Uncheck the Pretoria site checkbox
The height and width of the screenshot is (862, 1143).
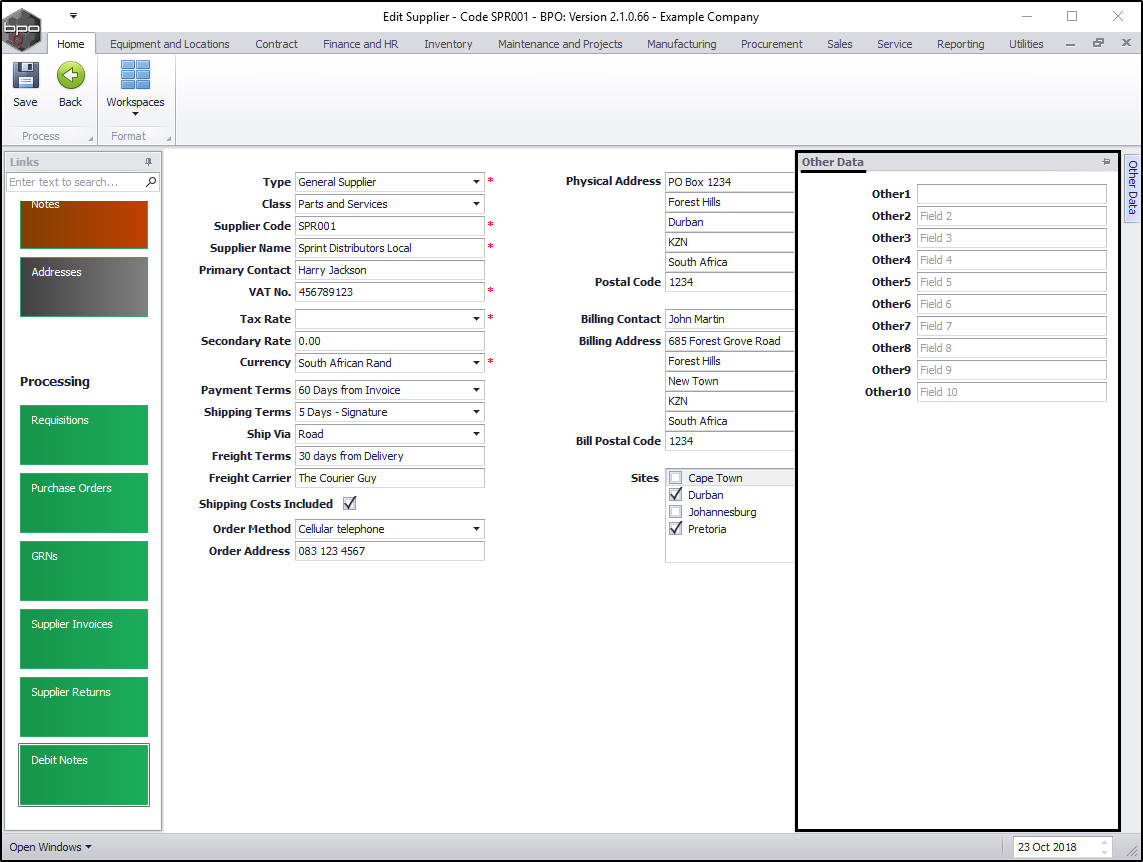[676, 529]
